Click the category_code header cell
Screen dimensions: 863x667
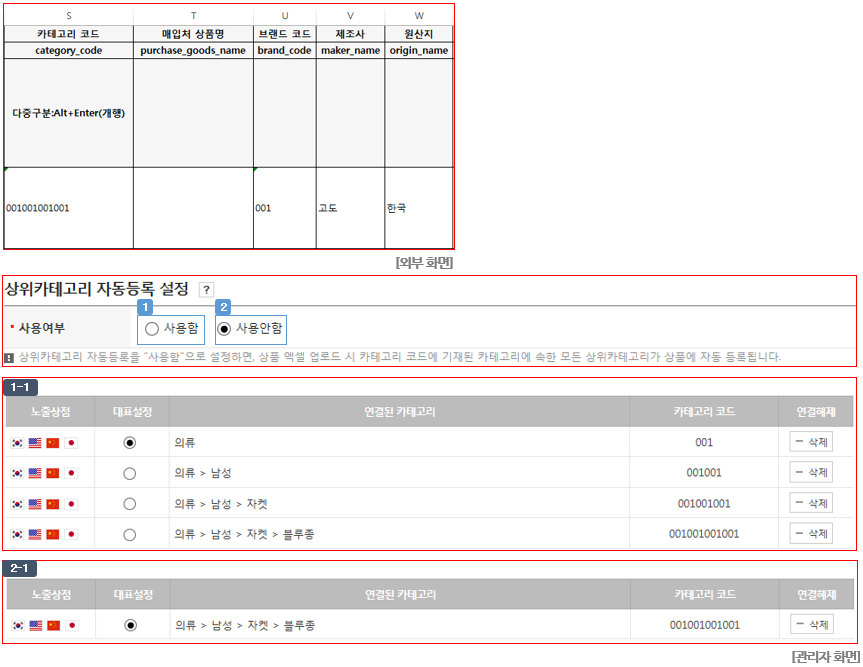coord(69,51)
